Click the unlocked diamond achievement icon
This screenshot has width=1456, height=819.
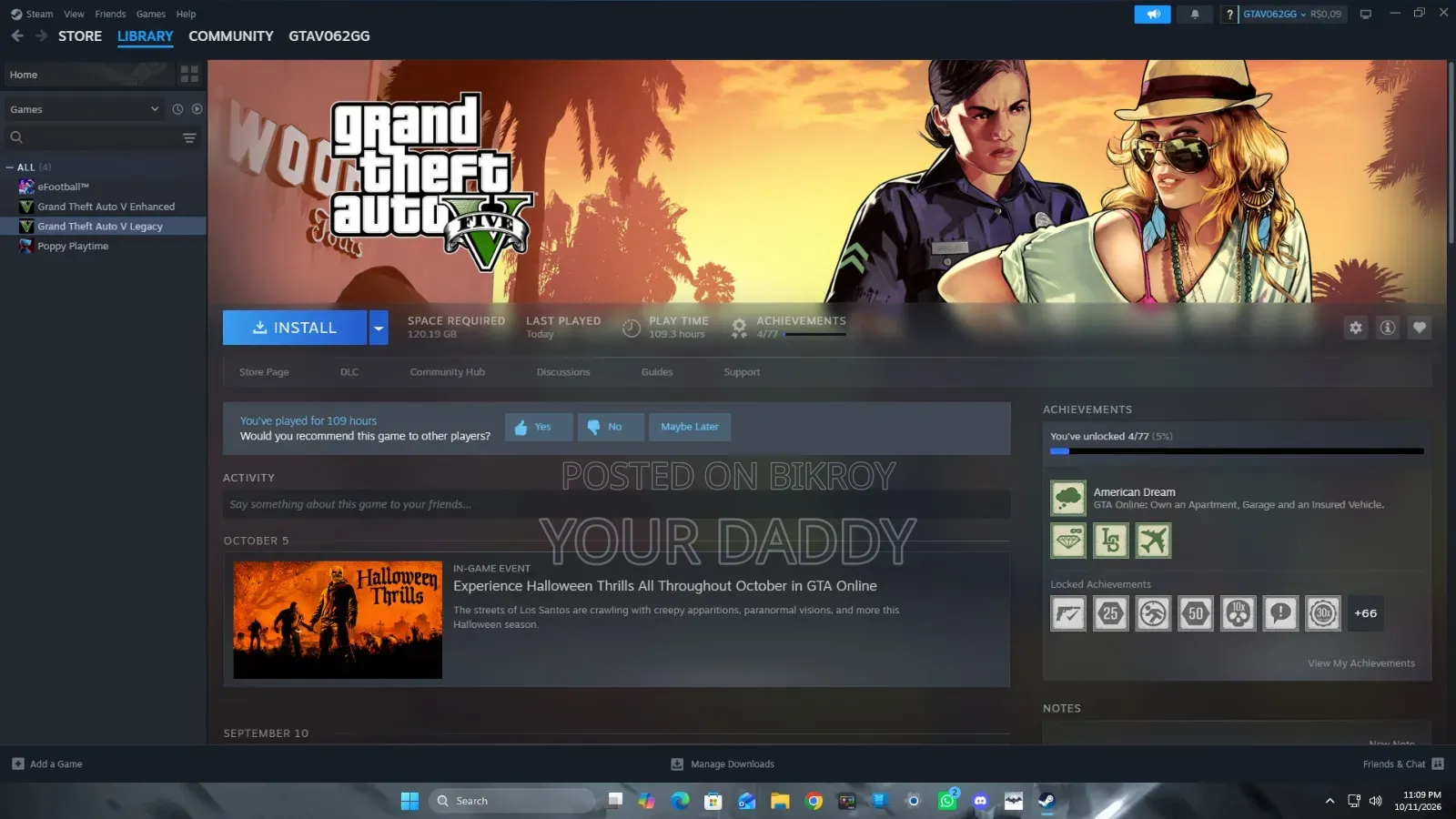click(1068, 541)
